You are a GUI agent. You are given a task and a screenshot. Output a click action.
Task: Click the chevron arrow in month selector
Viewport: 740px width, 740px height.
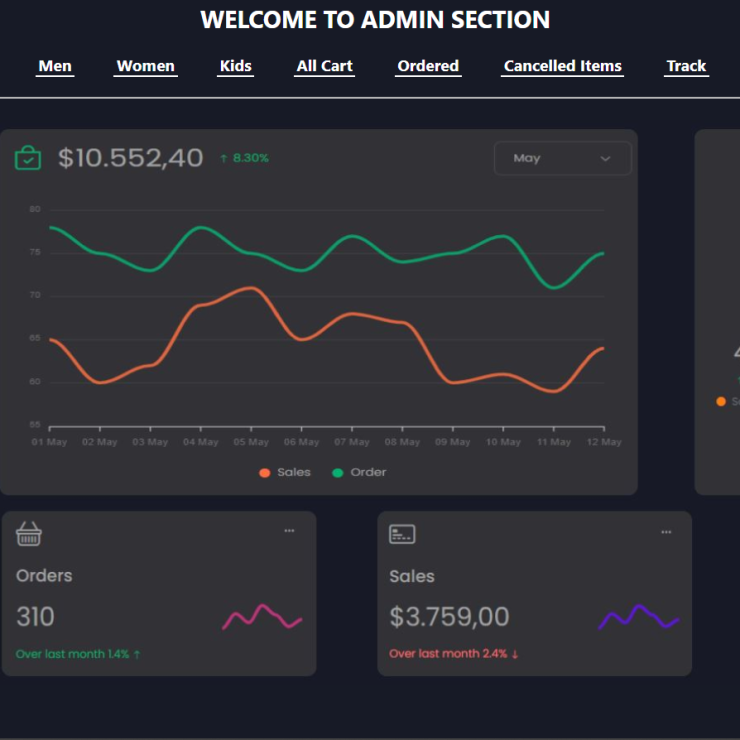(x=605, y=158)
